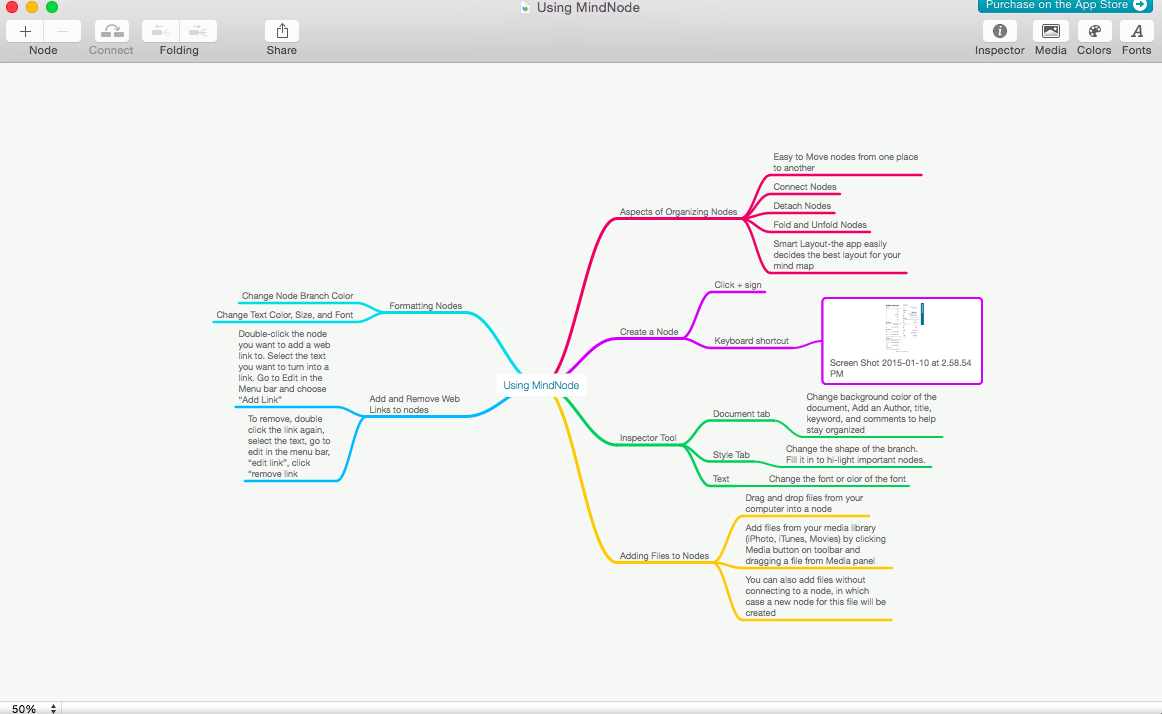Image resolution: width=1162 pixels, height=714 pixels.
Task: Select Easy to Move nodes node
Action: pyautogui.click(x=846, y=162)
